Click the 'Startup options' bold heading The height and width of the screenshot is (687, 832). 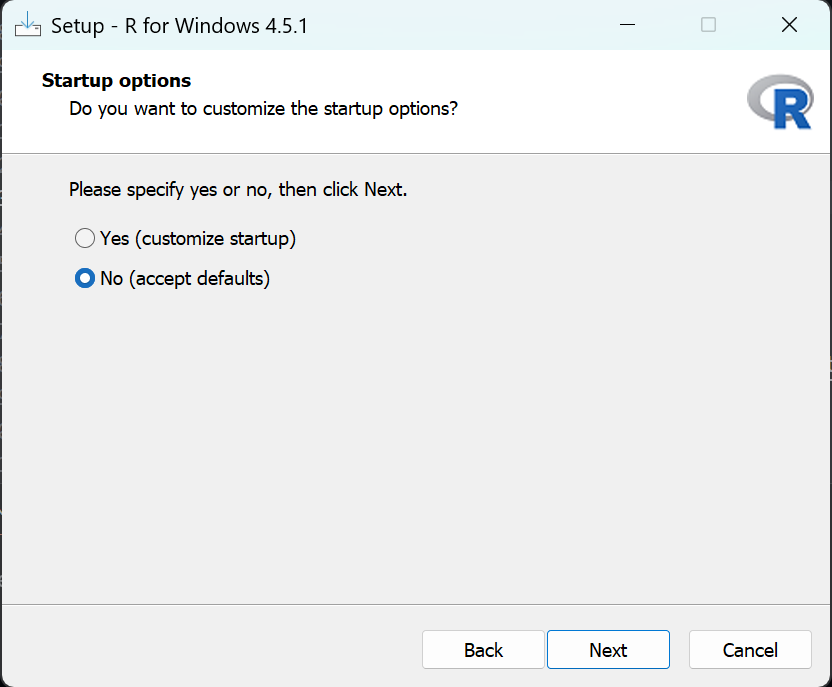coord(116,81)
